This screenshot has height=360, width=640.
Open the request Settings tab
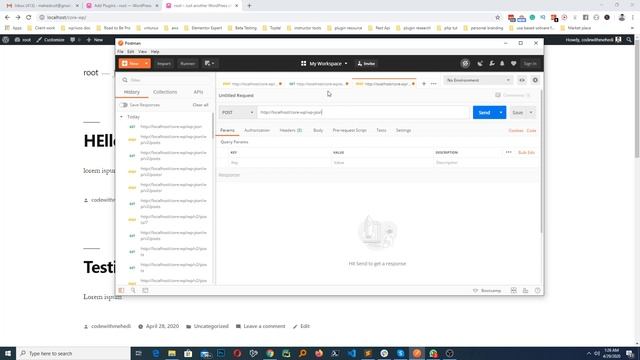pos(403,130)
